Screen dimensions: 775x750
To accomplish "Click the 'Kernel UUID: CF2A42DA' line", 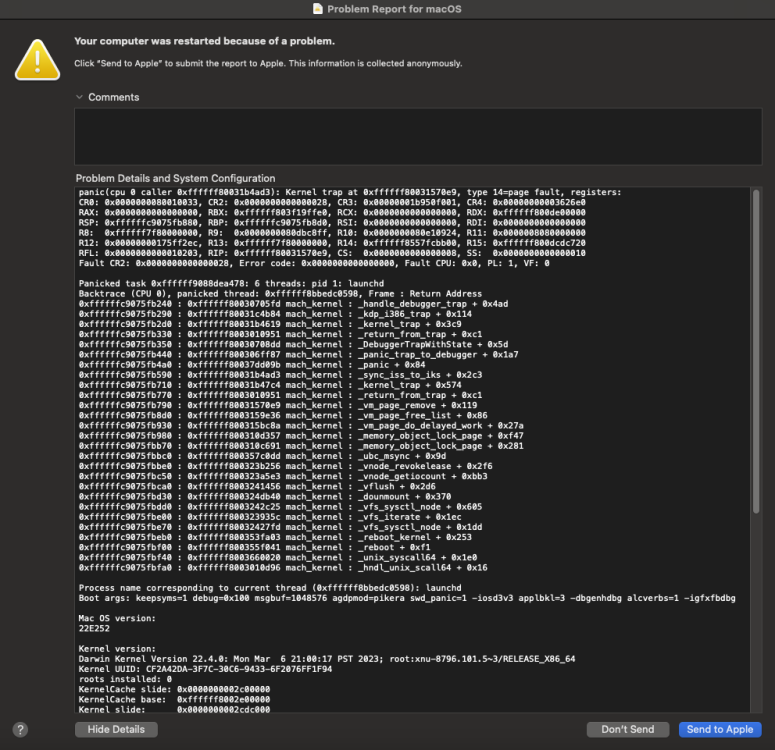I will click(206, 669).
